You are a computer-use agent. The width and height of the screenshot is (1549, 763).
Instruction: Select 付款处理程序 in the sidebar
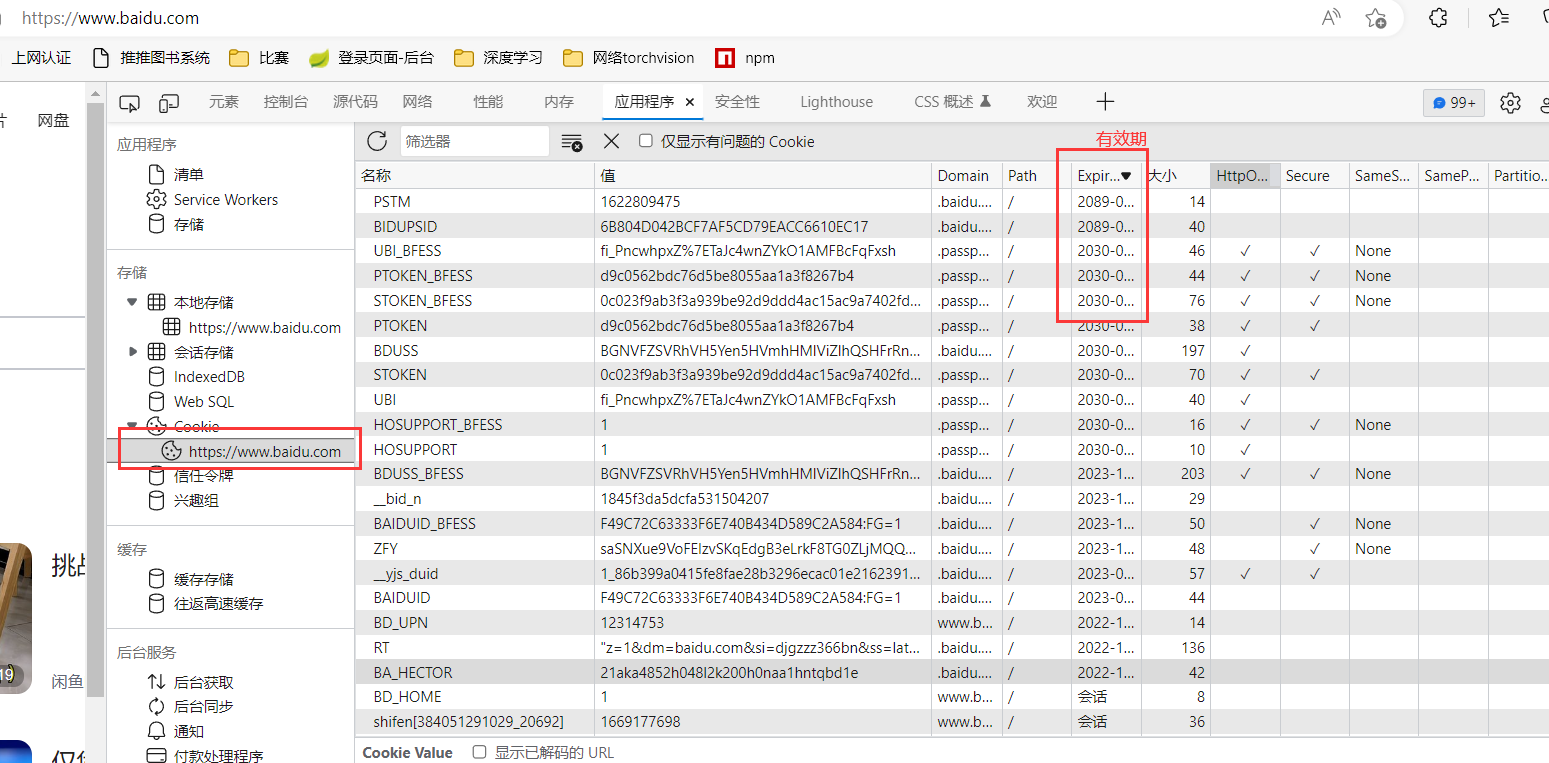click(x=218, y=755)
